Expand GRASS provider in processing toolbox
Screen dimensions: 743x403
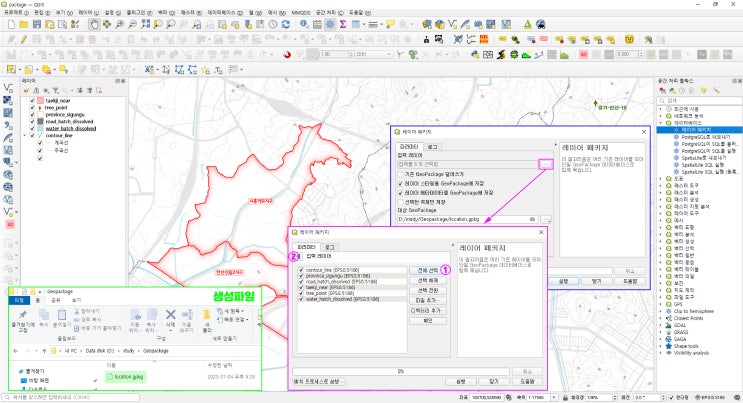tap(661, 332)
